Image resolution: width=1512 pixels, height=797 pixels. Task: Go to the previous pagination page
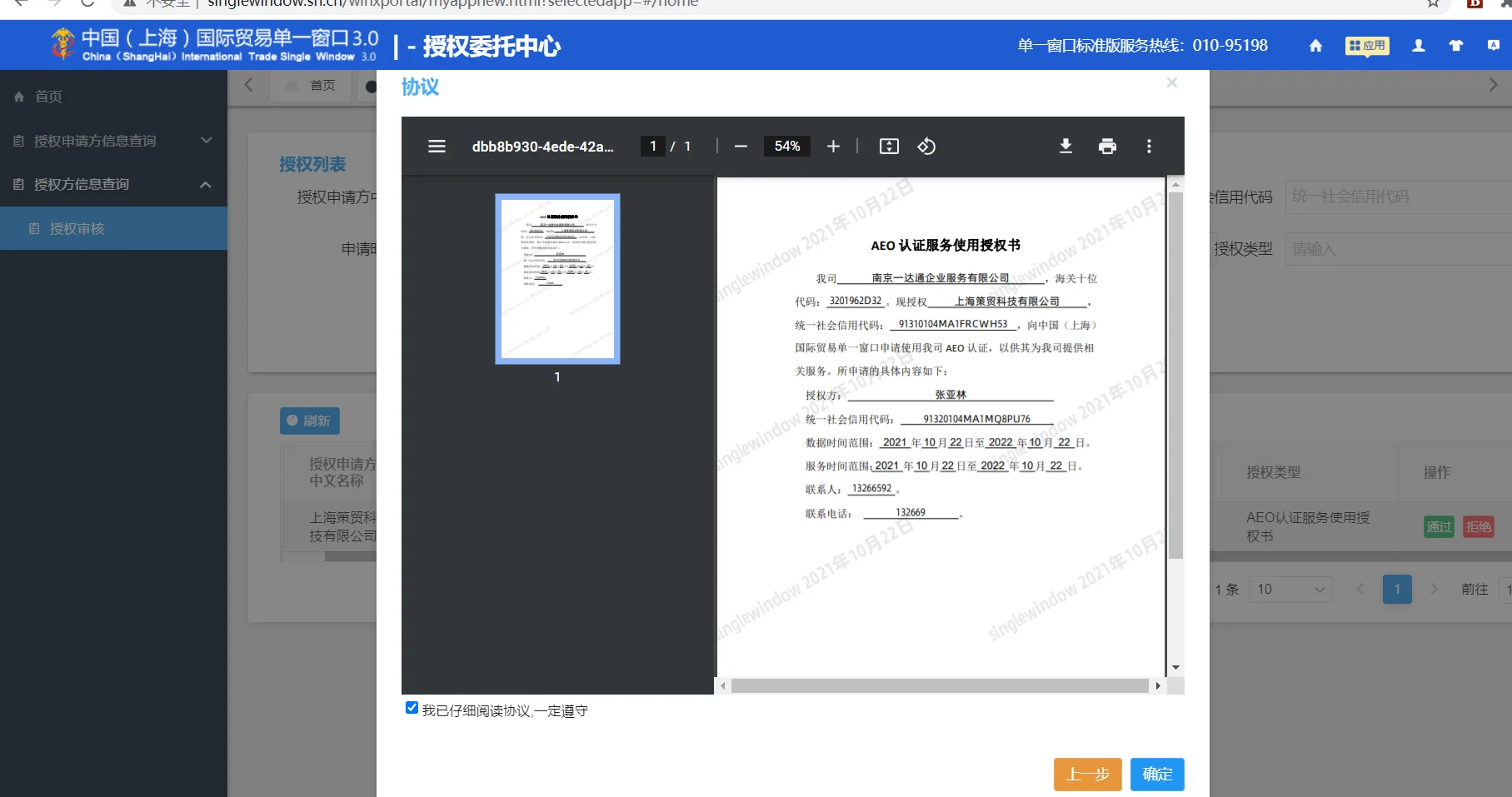[x=1360, y=590]
